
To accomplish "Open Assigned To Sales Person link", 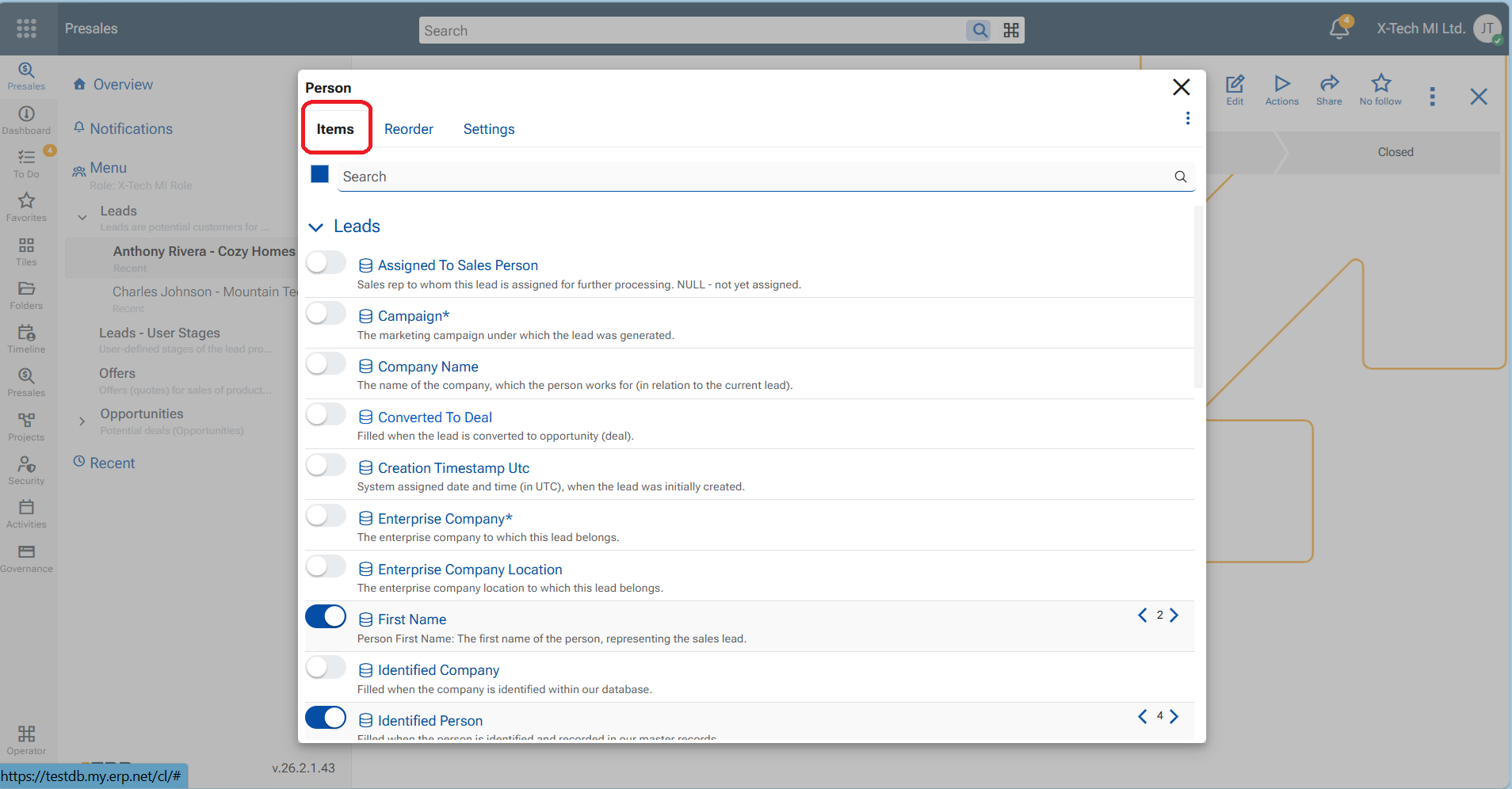I will pyautogui.click(x=458, y=265).
